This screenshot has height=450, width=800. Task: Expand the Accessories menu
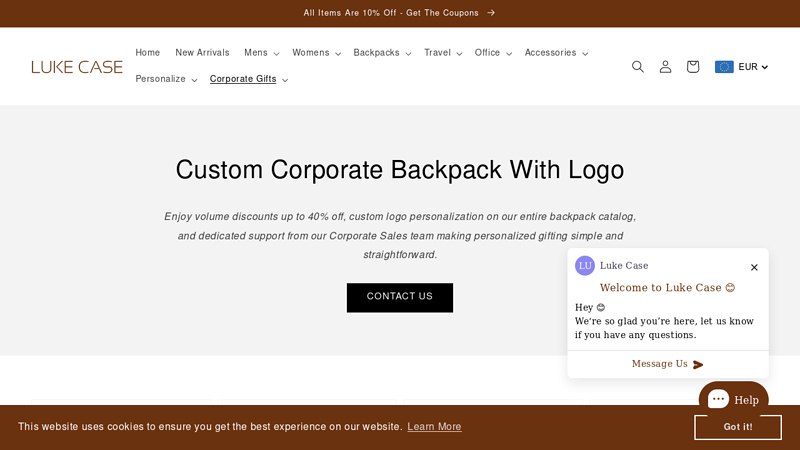pyautogui.click(x=556, y=53)
